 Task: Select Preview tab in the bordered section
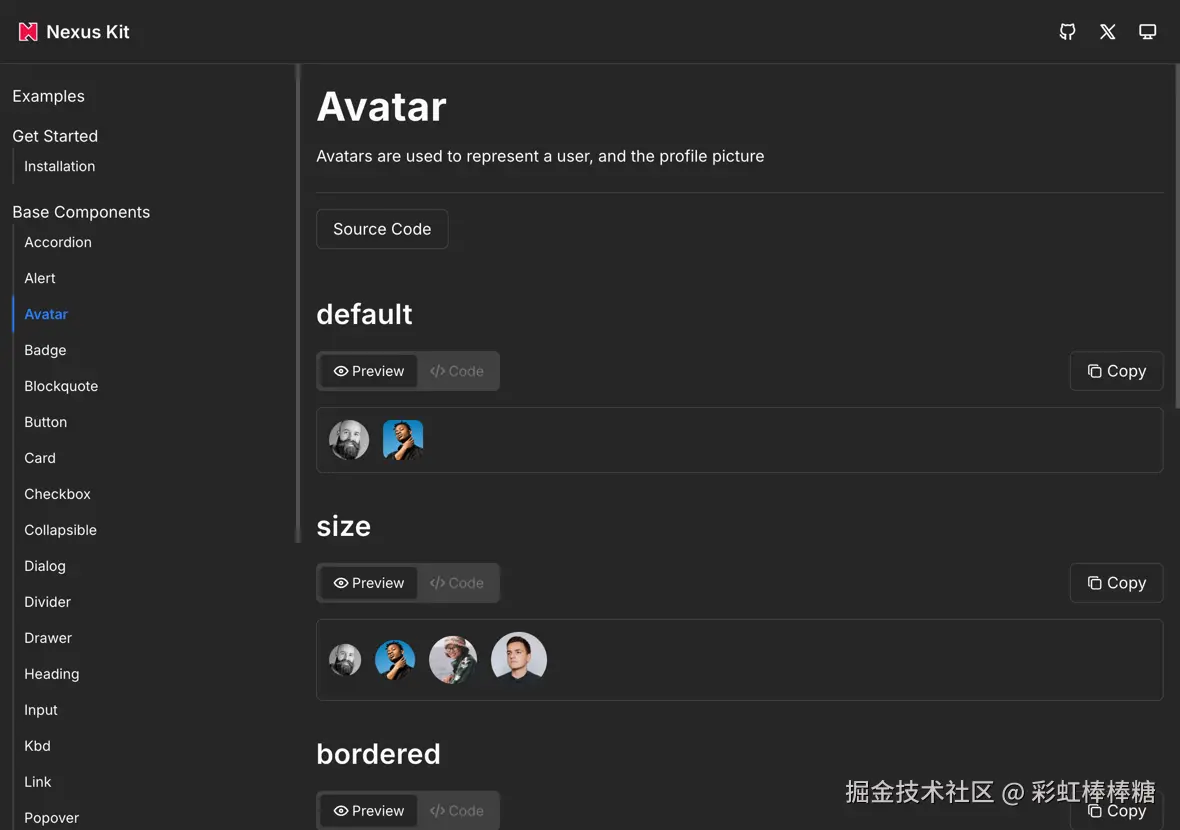pyautogui.click(x=369, y=811)
